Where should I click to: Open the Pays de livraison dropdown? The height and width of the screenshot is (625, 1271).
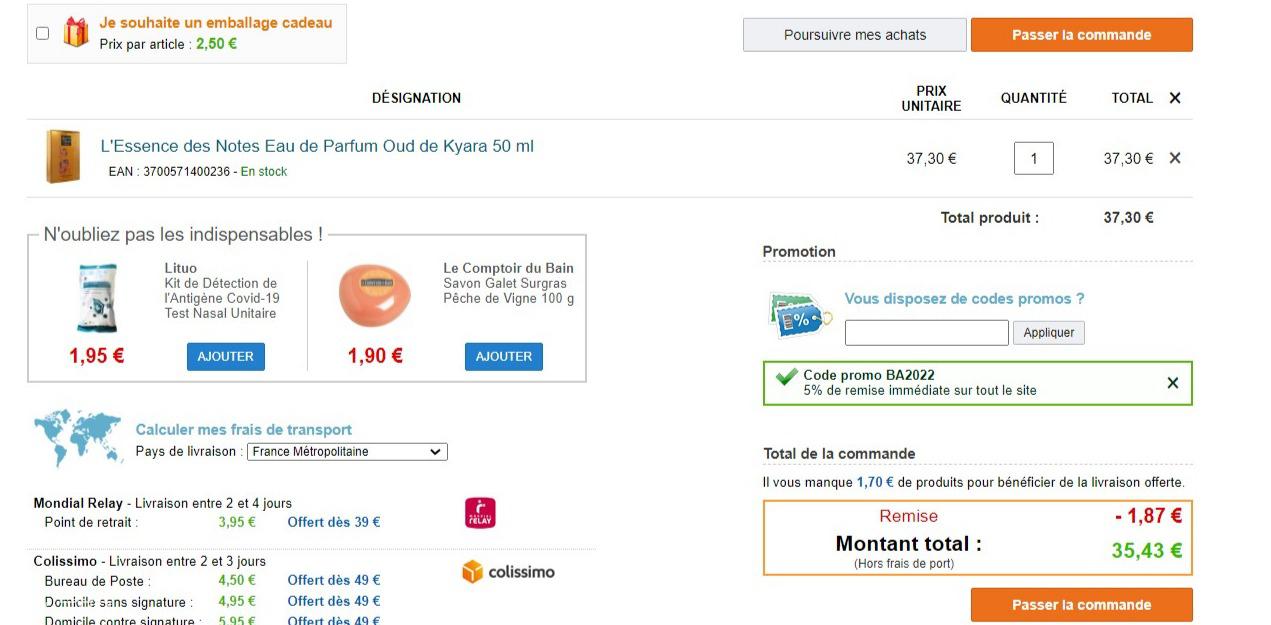tap(347, 452)
